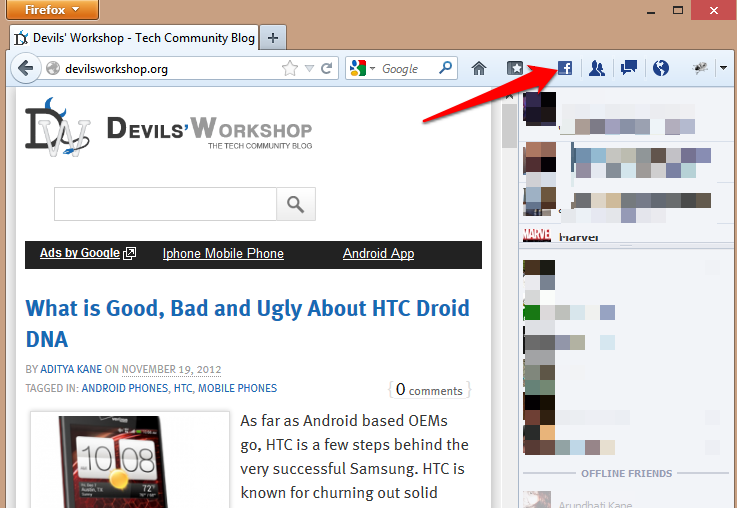The width and height of the screenshot is (737, 508).
Task: Open the Ads by Google link
Action: [87, 253]
